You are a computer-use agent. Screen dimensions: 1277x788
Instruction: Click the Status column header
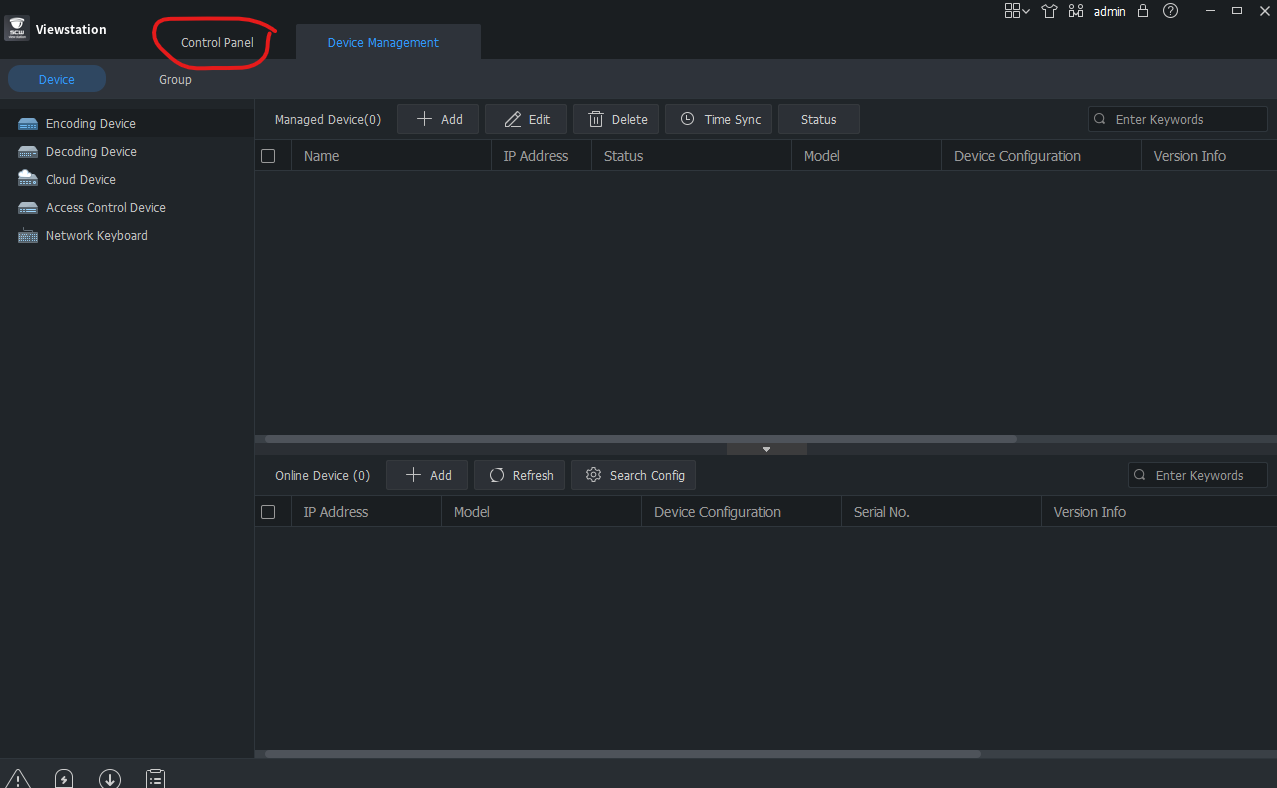[691, 156]
